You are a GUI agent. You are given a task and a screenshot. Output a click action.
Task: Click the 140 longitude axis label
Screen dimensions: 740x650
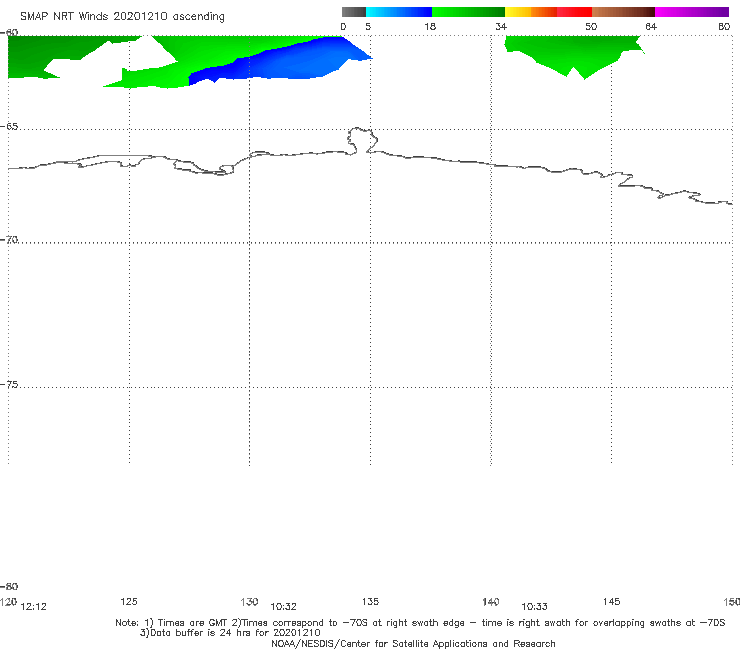(491, 602)
